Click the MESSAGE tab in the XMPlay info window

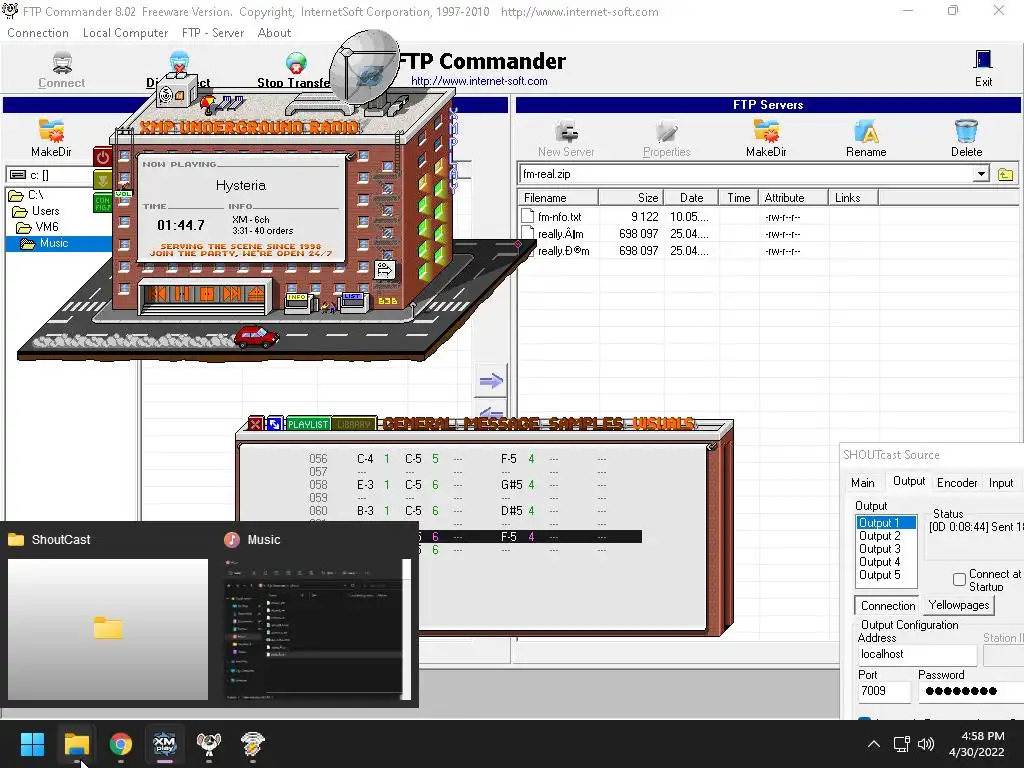(502, 424)
